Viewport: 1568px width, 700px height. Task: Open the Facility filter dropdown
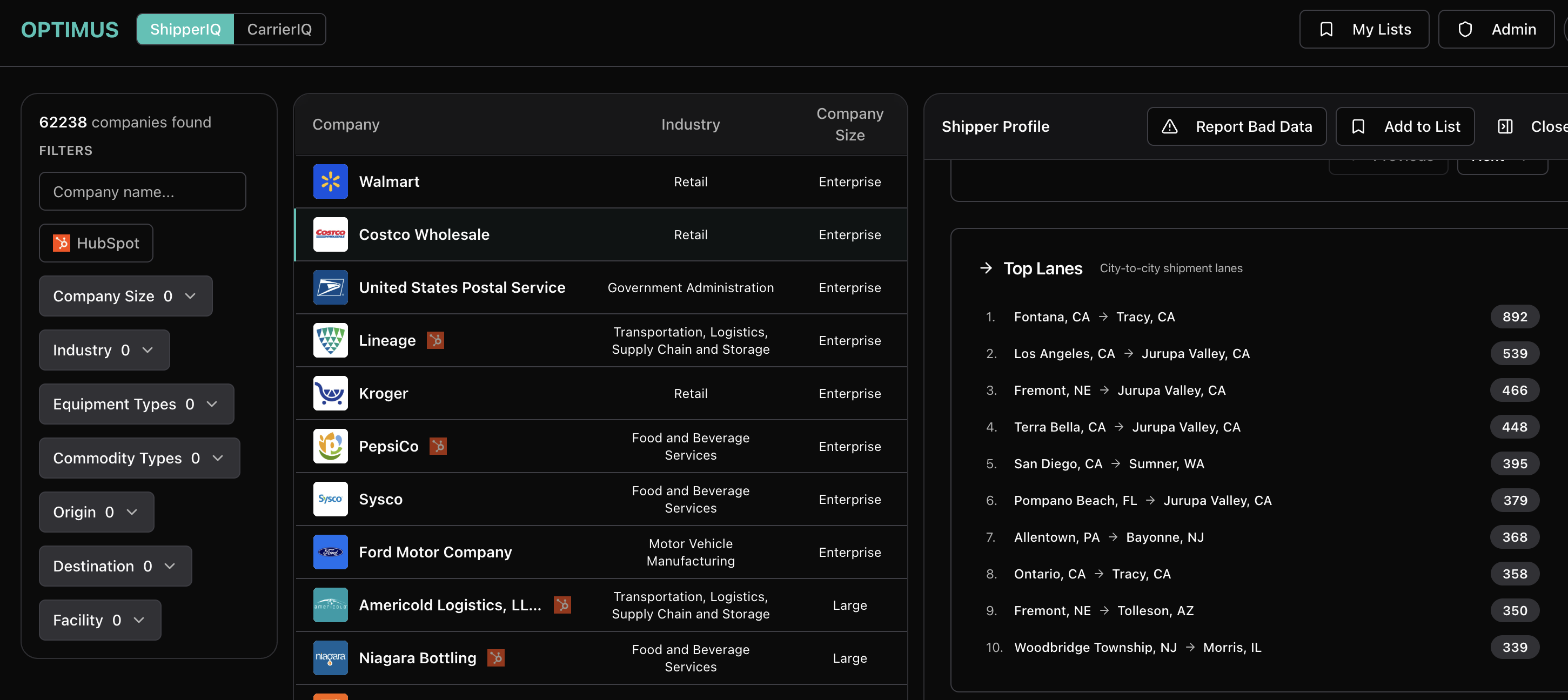(x=99, y=620)
